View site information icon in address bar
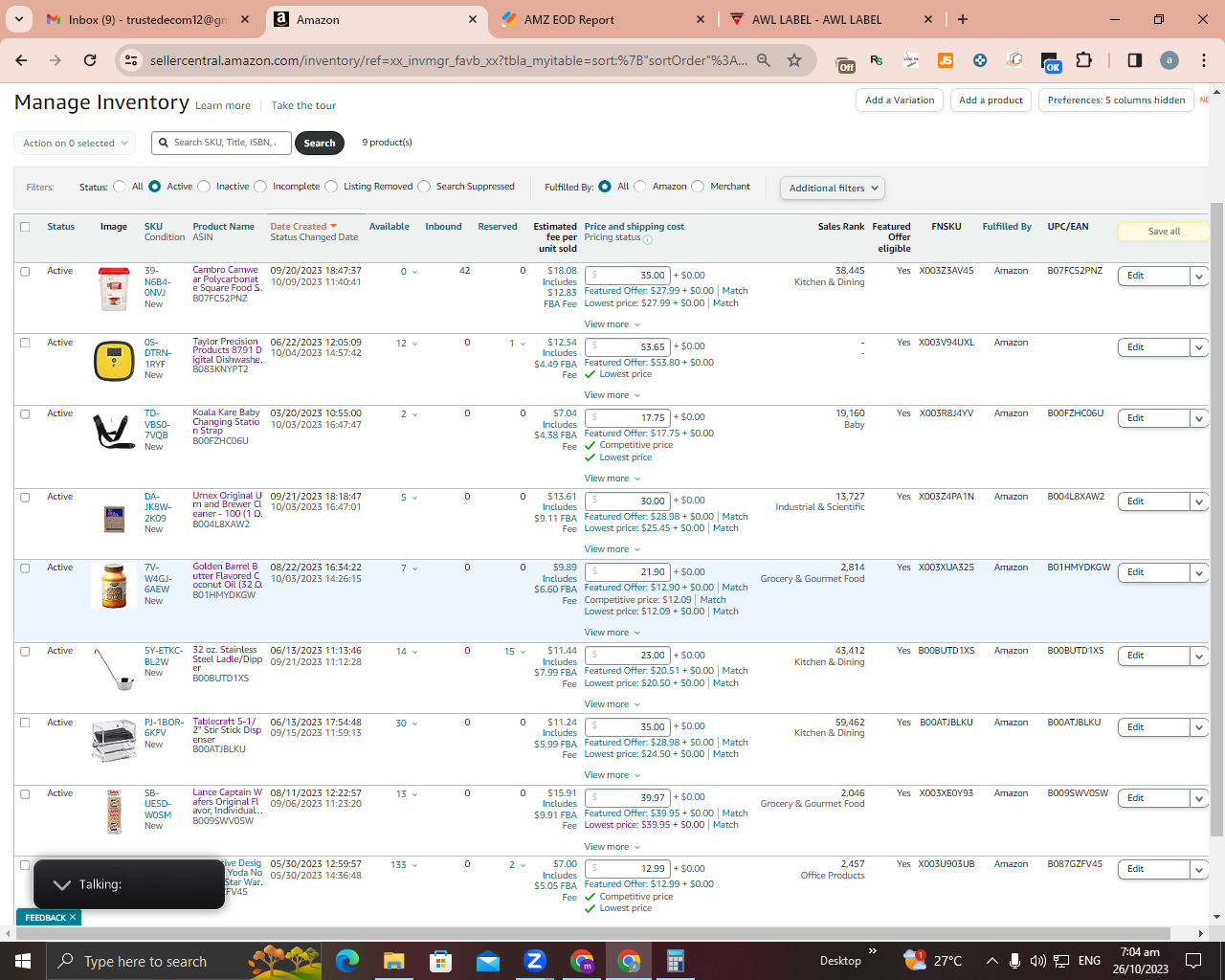This screenshot has width=1225, height=980. (130, 60)
